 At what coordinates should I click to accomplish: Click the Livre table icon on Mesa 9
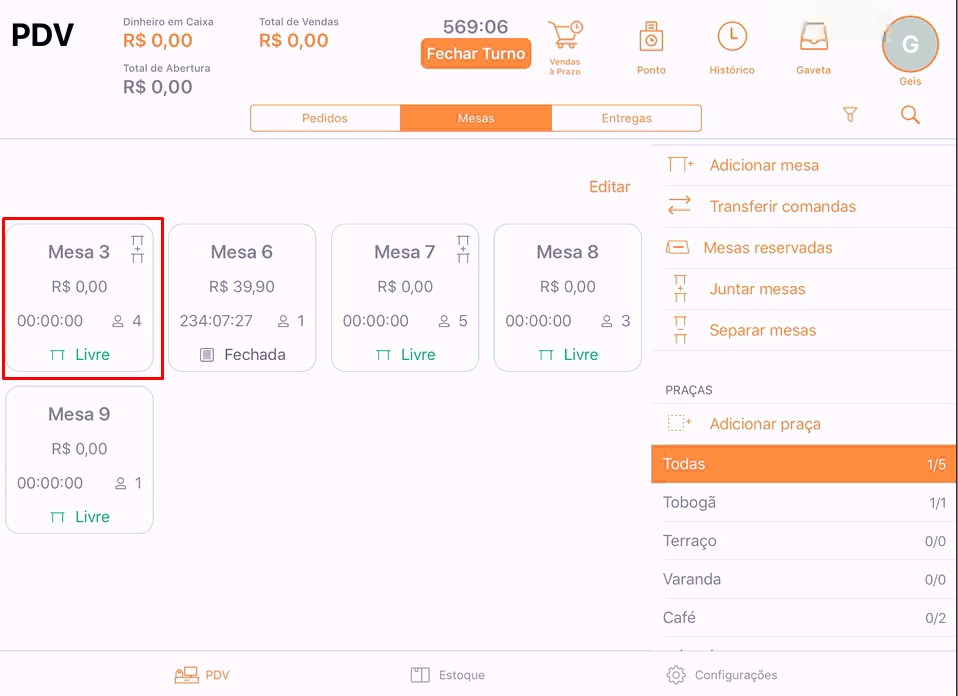pos(57,517)
